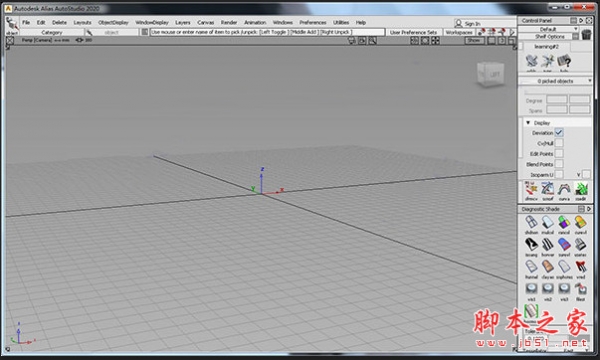
Task: Expand the Control Panel arrow button
Action: point(581,20)
